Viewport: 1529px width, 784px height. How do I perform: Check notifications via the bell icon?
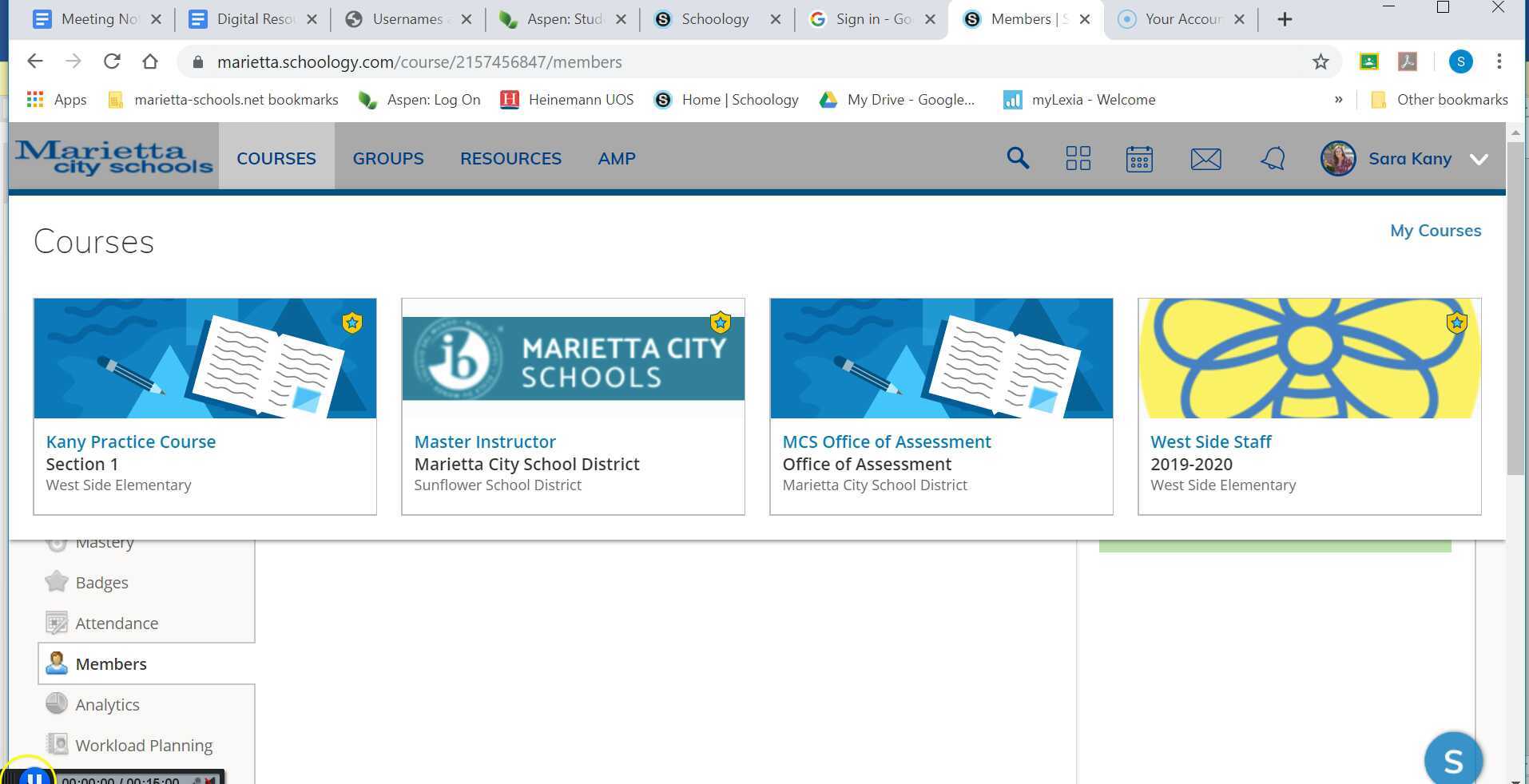tap(1273, 159)
